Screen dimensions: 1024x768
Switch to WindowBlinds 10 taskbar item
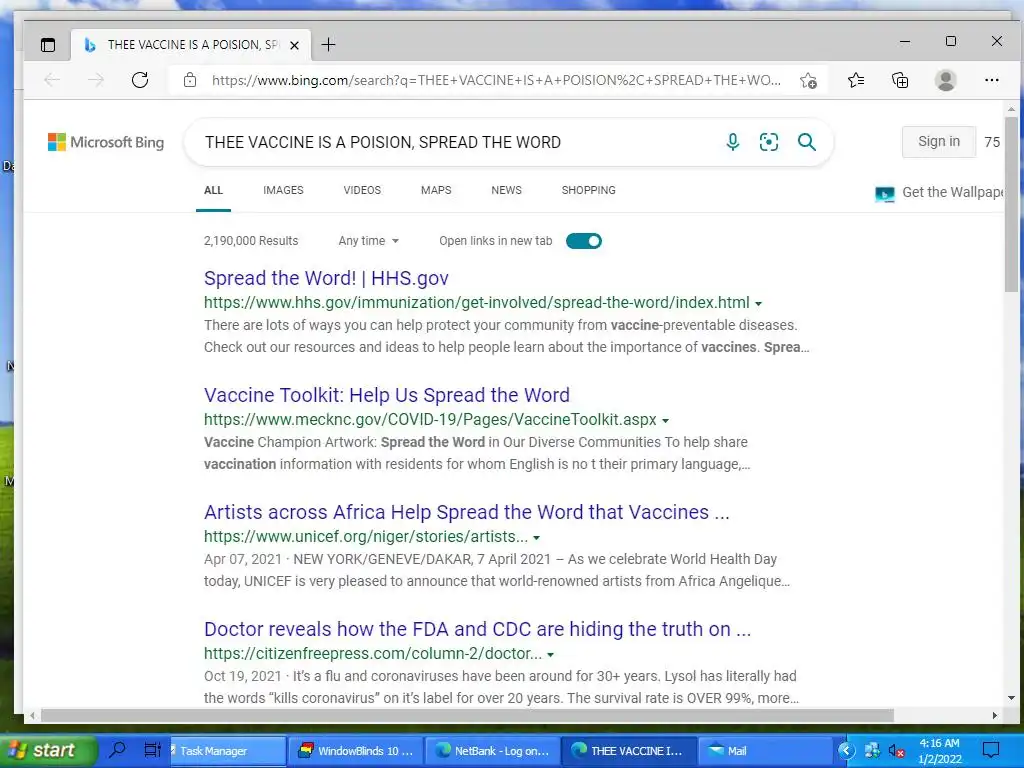point(357,751)
